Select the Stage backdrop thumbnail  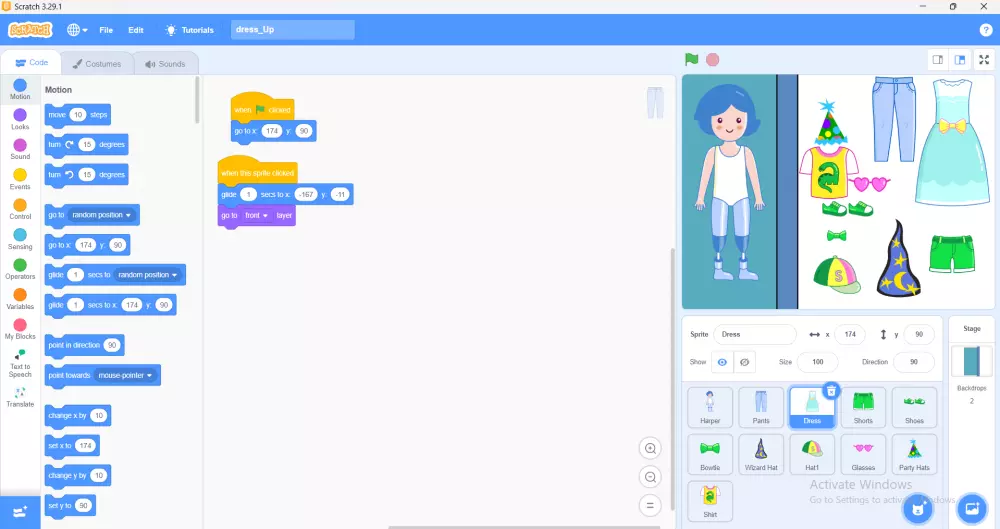[x=971, y=361]
